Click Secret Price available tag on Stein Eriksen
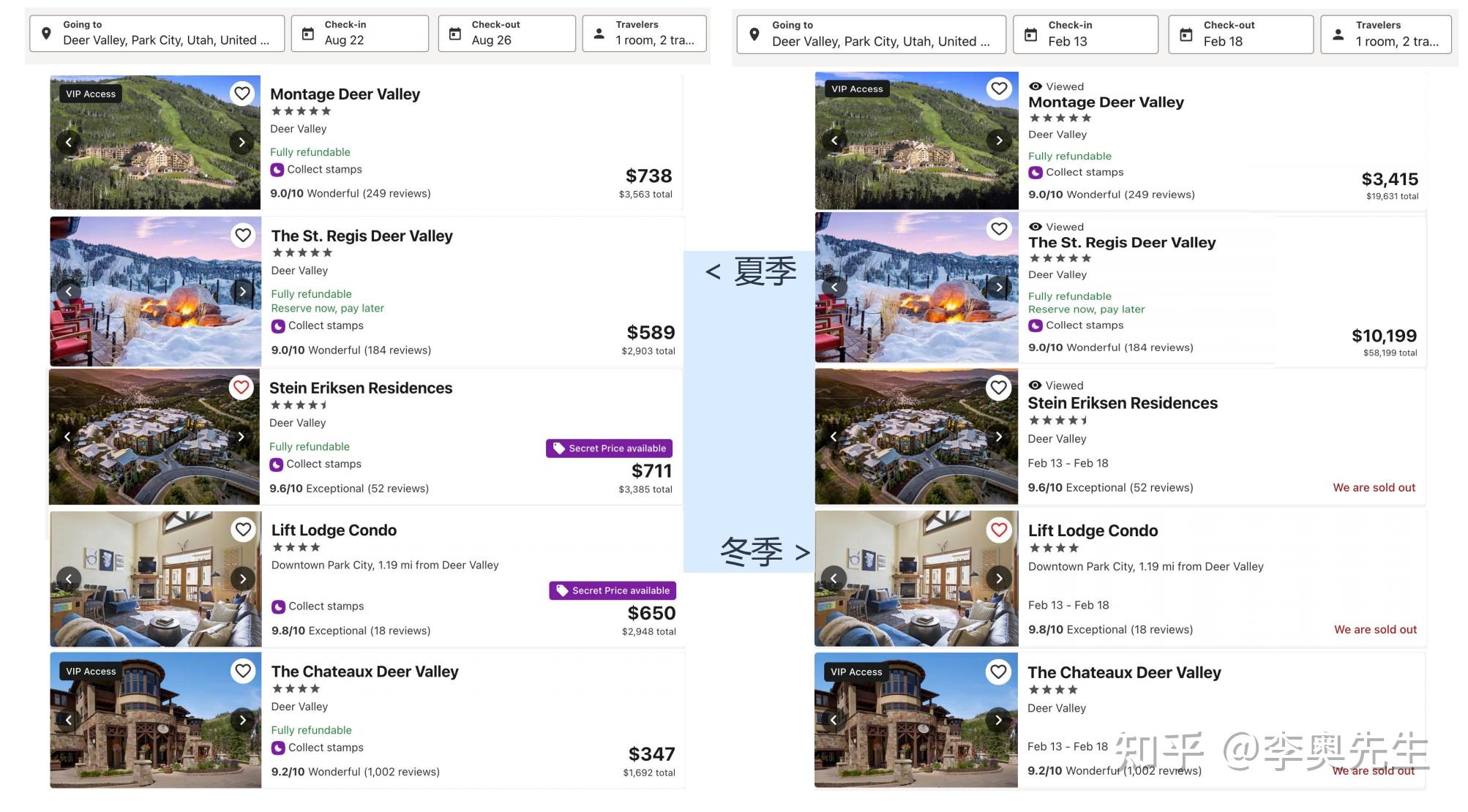 (x=609, y=448)
